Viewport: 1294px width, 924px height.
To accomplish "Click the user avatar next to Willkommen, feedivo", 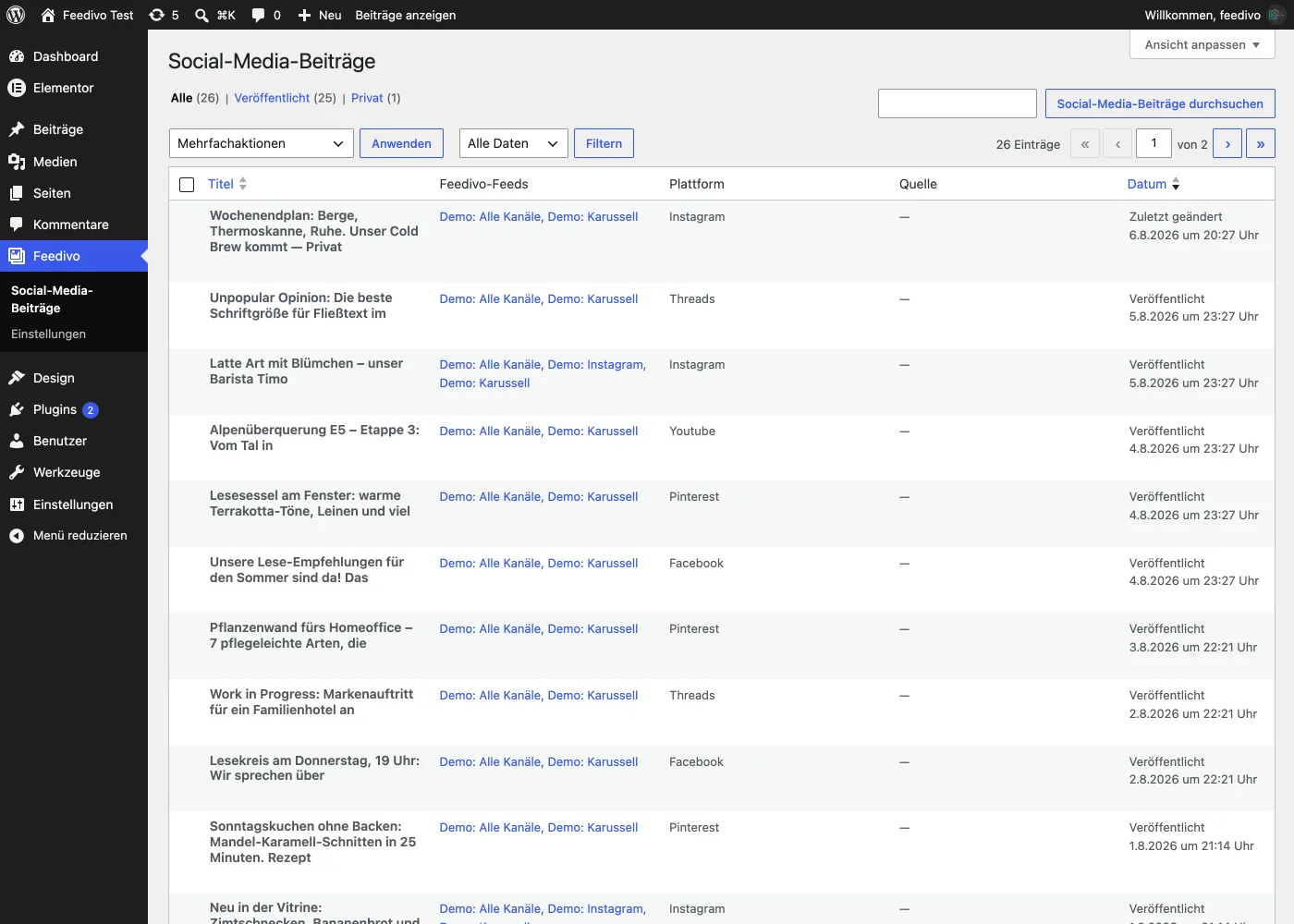I will [1276, 15].
